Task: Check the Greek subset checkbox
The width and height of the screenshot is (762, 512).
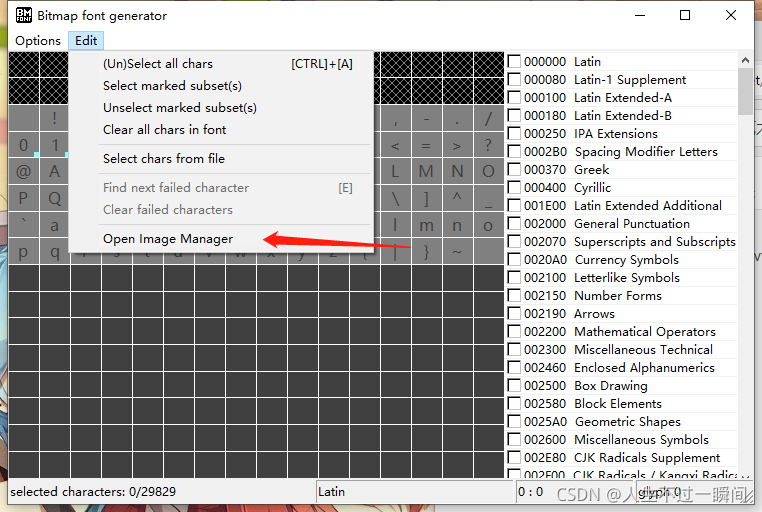Action: click(x=514, y=170)
